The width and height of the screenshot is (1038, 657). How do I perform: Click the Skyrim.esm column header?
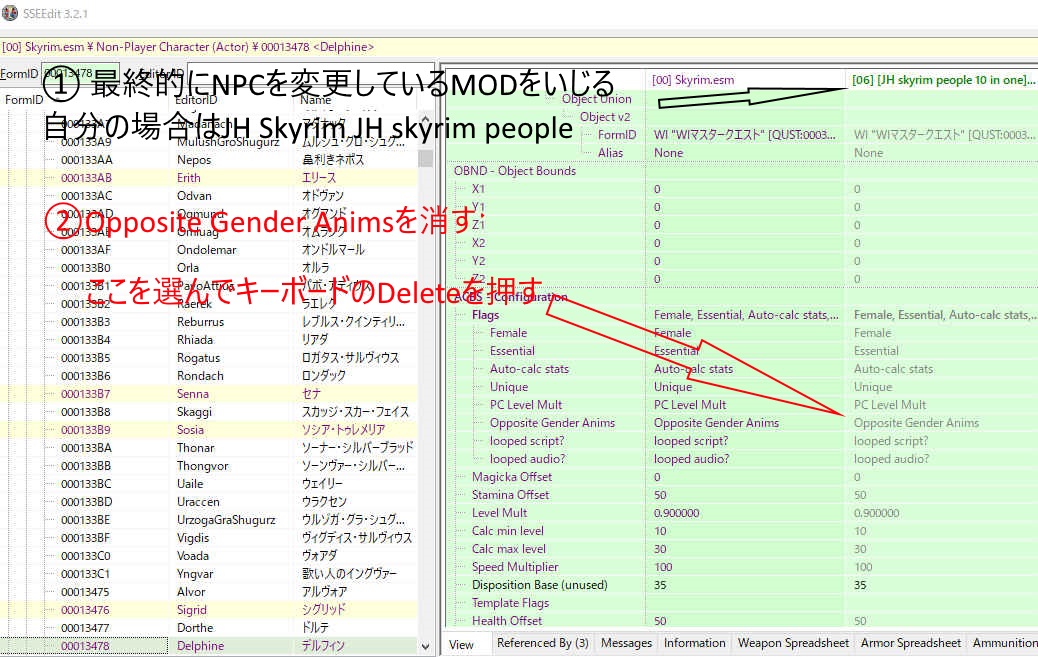[692, 80]
